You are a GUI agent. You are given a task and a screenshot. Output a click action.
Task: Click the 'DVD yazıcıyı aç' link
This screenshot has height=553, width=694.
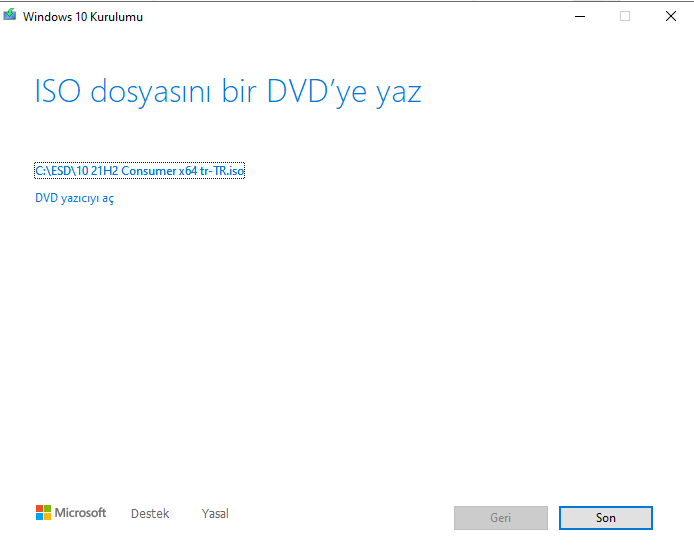[74, 198]
